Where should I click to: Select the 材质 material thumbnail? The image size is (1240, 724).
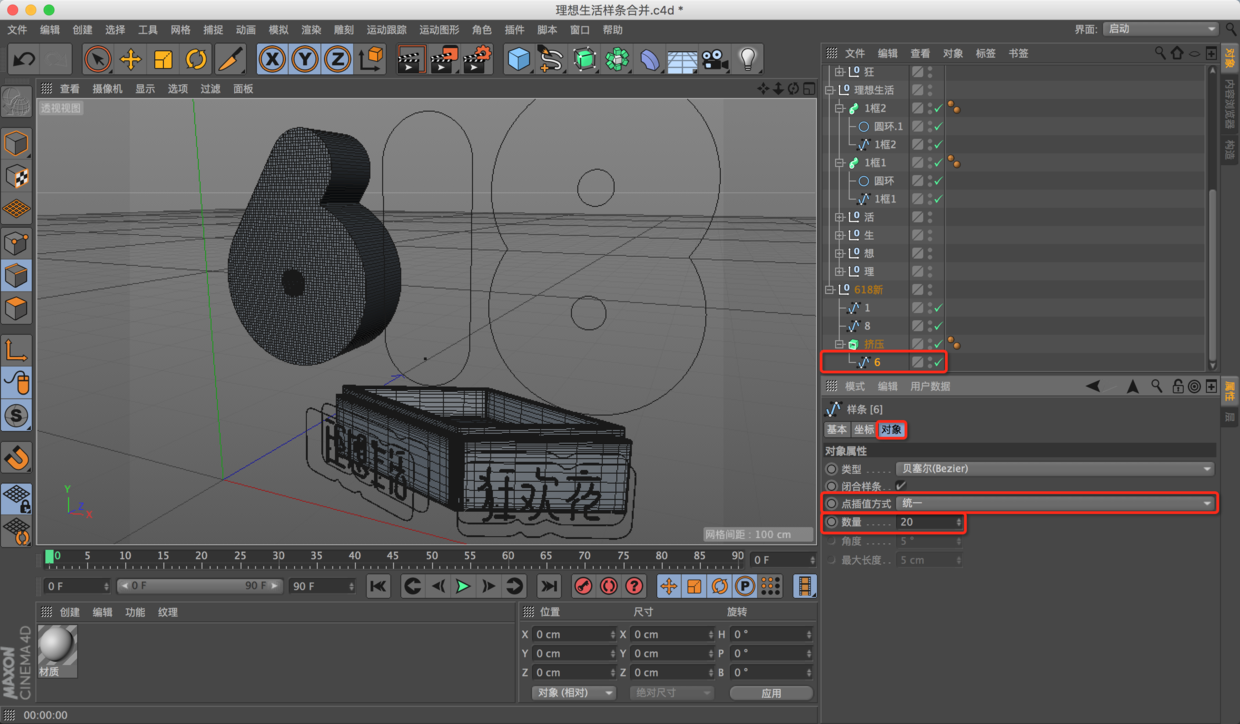[x=56, y=645]
